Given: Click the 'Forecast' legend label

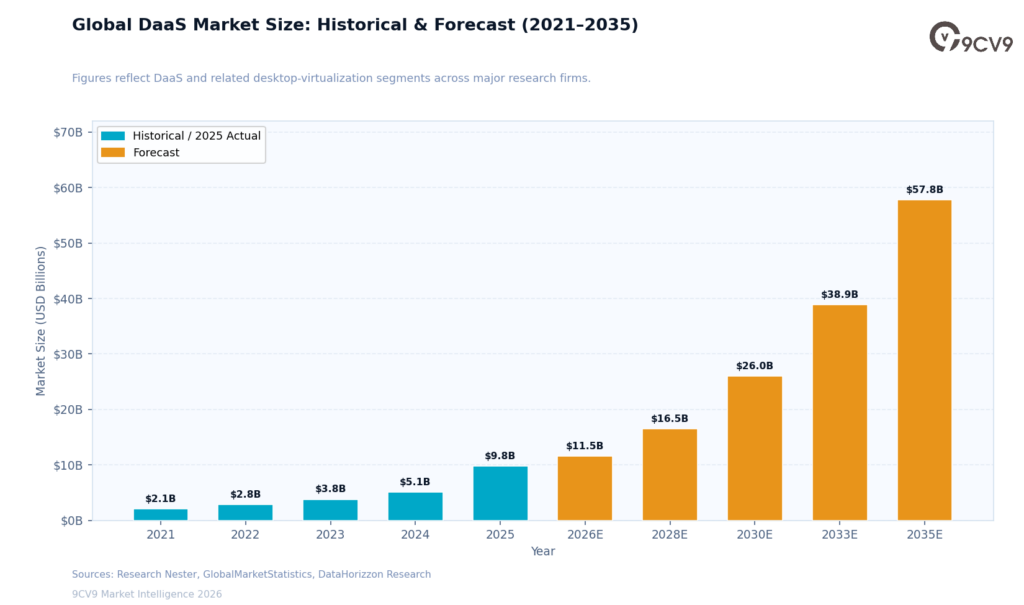Looking at the screenshot, I should (156, 152).
